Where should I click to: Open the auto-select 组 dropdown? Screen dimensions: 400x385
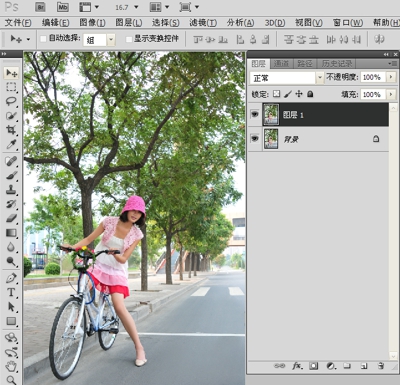tap(111, 40)
